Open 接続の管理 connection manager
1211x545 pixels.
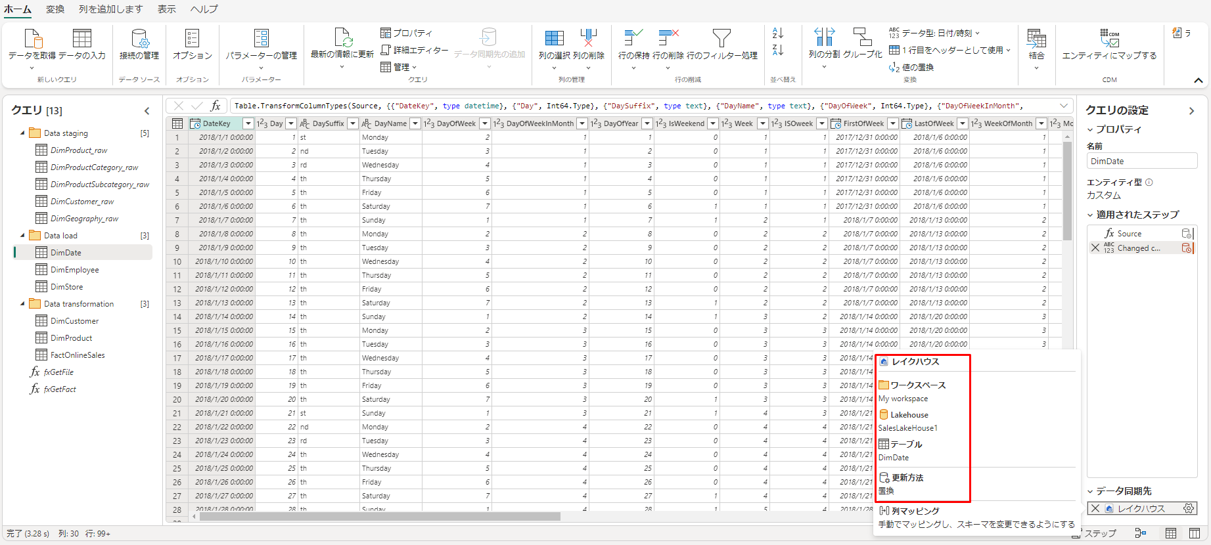click(x=139, y=40)
